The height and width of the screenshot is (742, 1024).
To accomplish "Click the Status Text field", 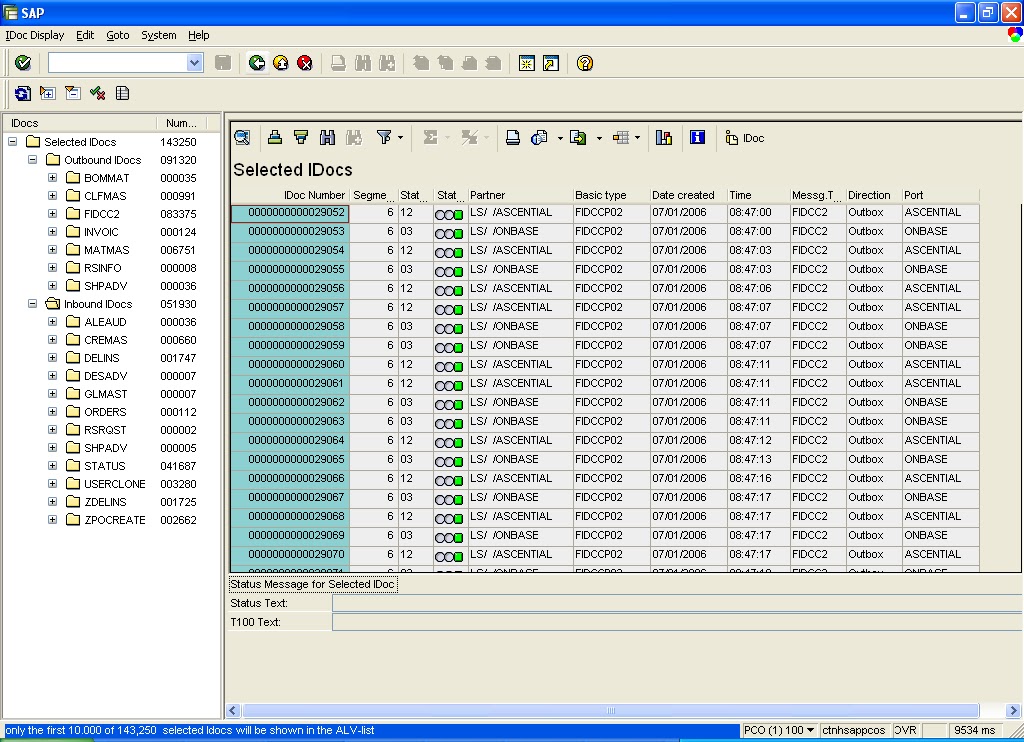I will coord(677,603).
